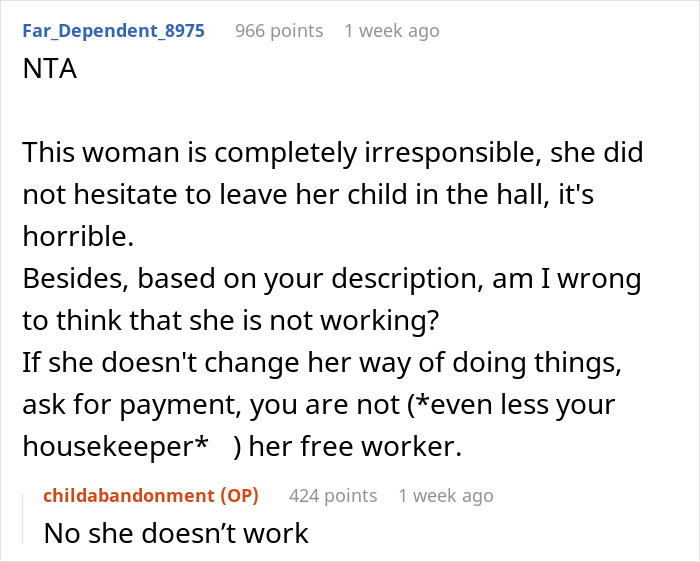Click the top comment's '1 week ago' timestamp
The image size is (700, 562).
pyautogui.click(x=391, y=30)
